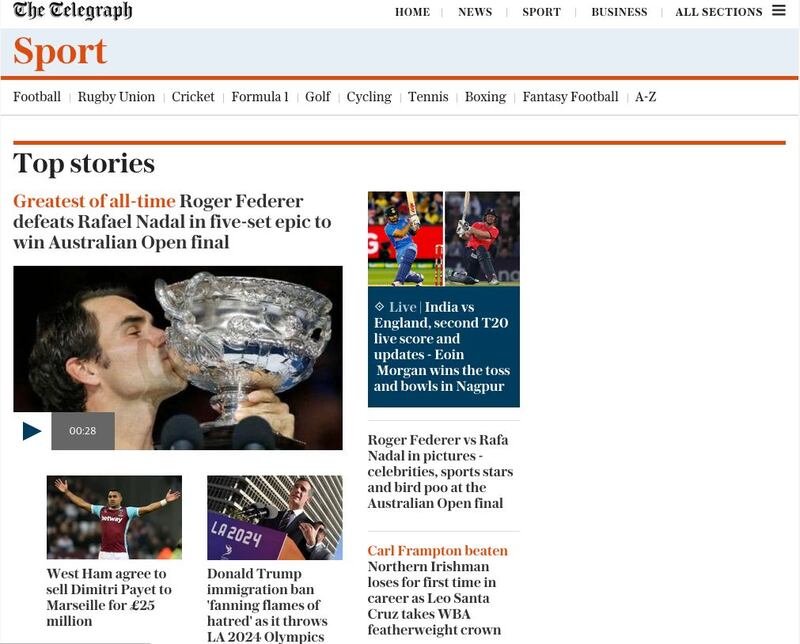Open the NEWS section
Viewport: 800px width, 644px height.
click(x=475, y=12)
